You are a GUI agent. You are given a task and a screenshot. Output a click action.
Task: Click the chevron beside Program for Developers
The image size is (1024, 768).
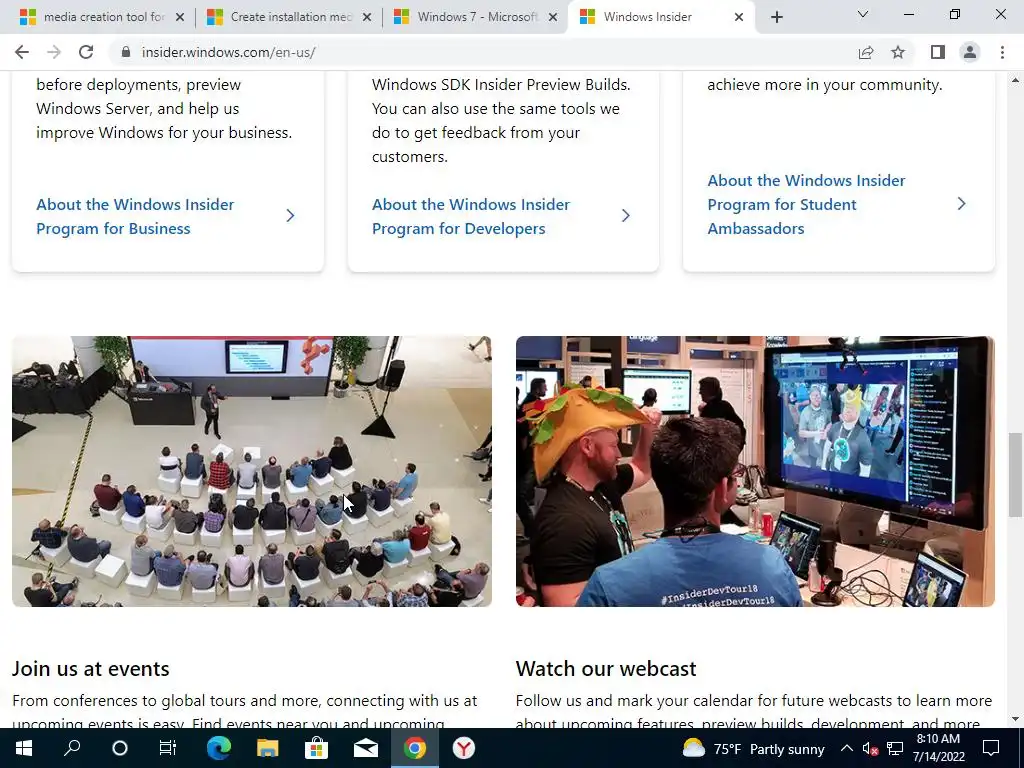click(626, 216)
